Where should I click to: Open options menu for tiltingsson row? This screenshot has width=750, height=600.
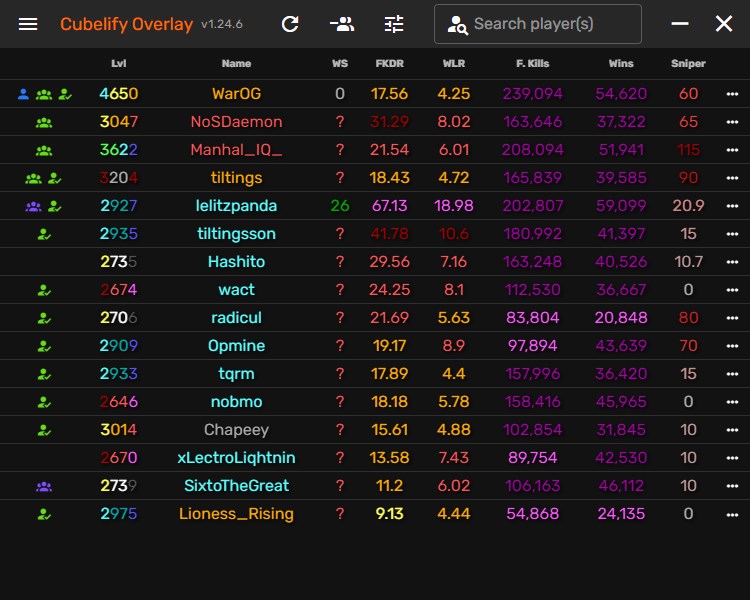point(732,234)
